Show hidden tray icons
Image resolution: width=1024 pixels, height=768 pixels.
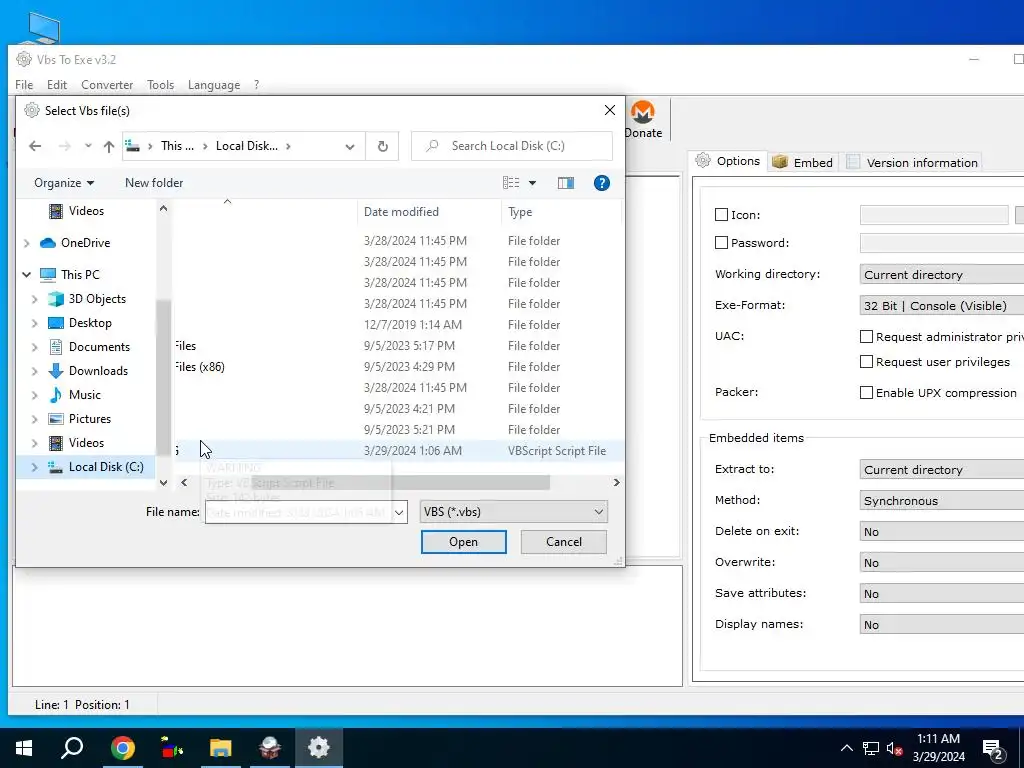pyautogui.click(x=846, y=748)
